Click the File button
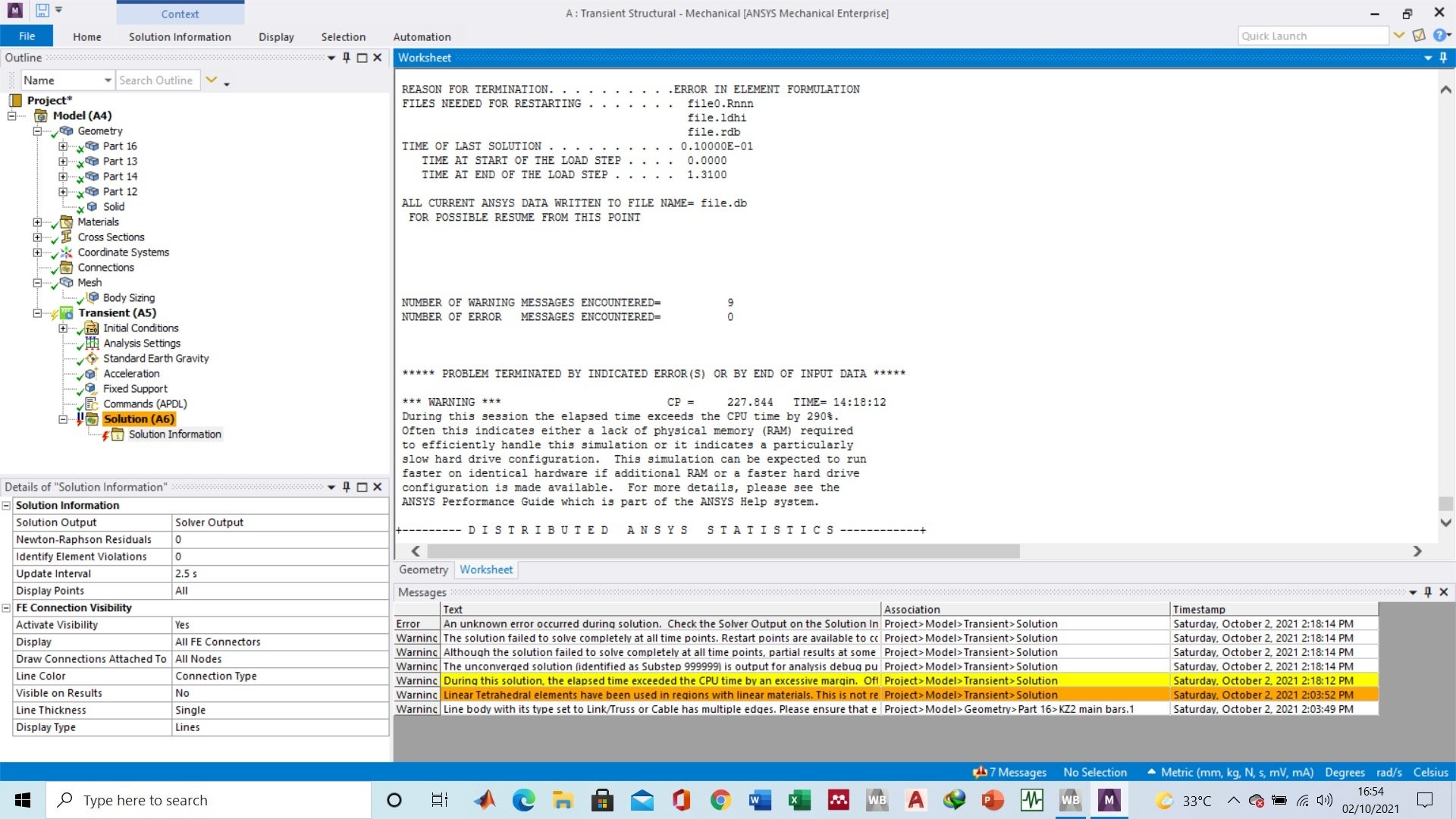This screenshot has width=1456, height=819. click(x=27, y=36)
